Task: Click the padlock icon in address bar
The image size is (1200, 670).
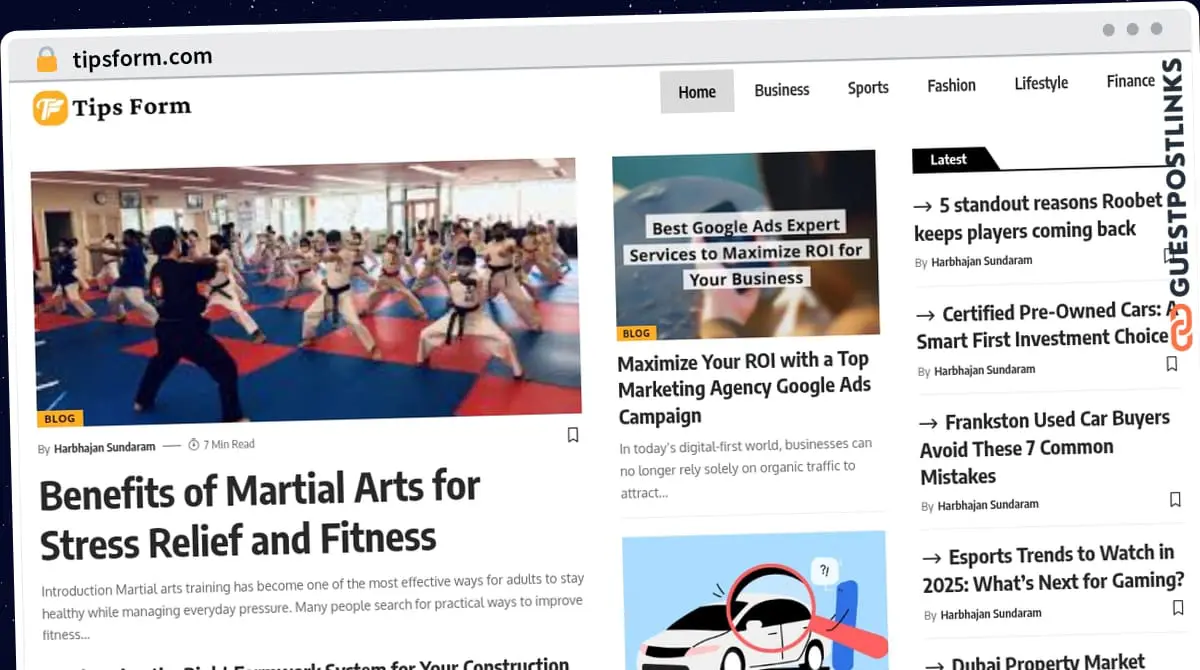Action: point(46,60)
